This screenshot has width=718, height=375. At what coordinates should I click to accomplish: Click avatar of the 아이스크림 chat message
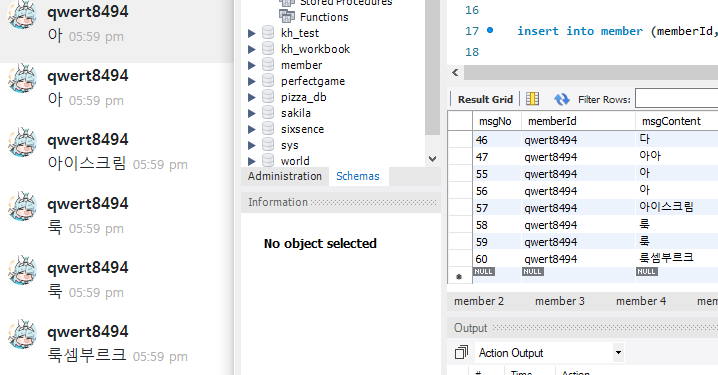tap(22, 142)
